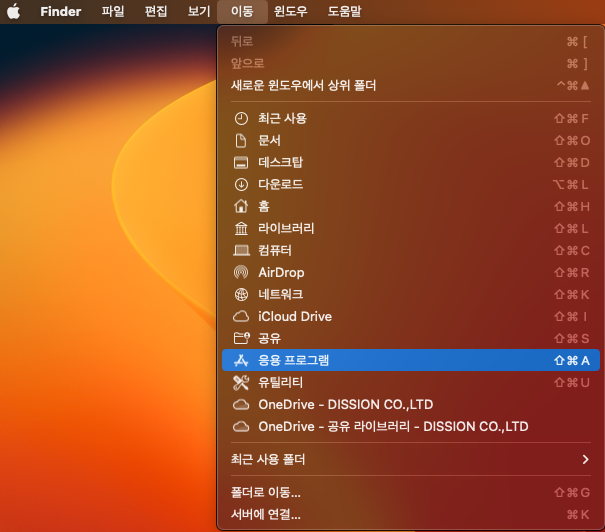Click cloud icon for OneDrive - 공유 라이브러리

pyautogui.click(x=241, y=426)
